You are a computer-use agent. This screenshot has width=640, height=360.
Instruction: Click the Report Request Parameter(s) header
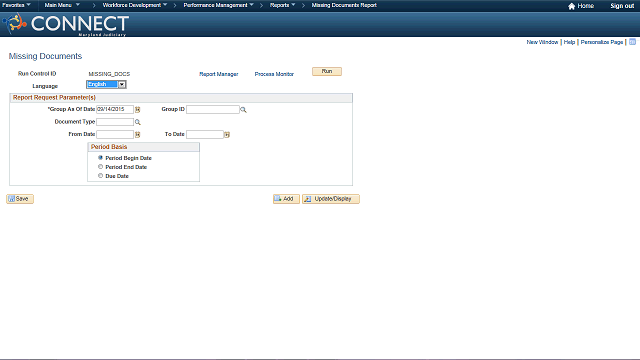(x=54, y=98)
